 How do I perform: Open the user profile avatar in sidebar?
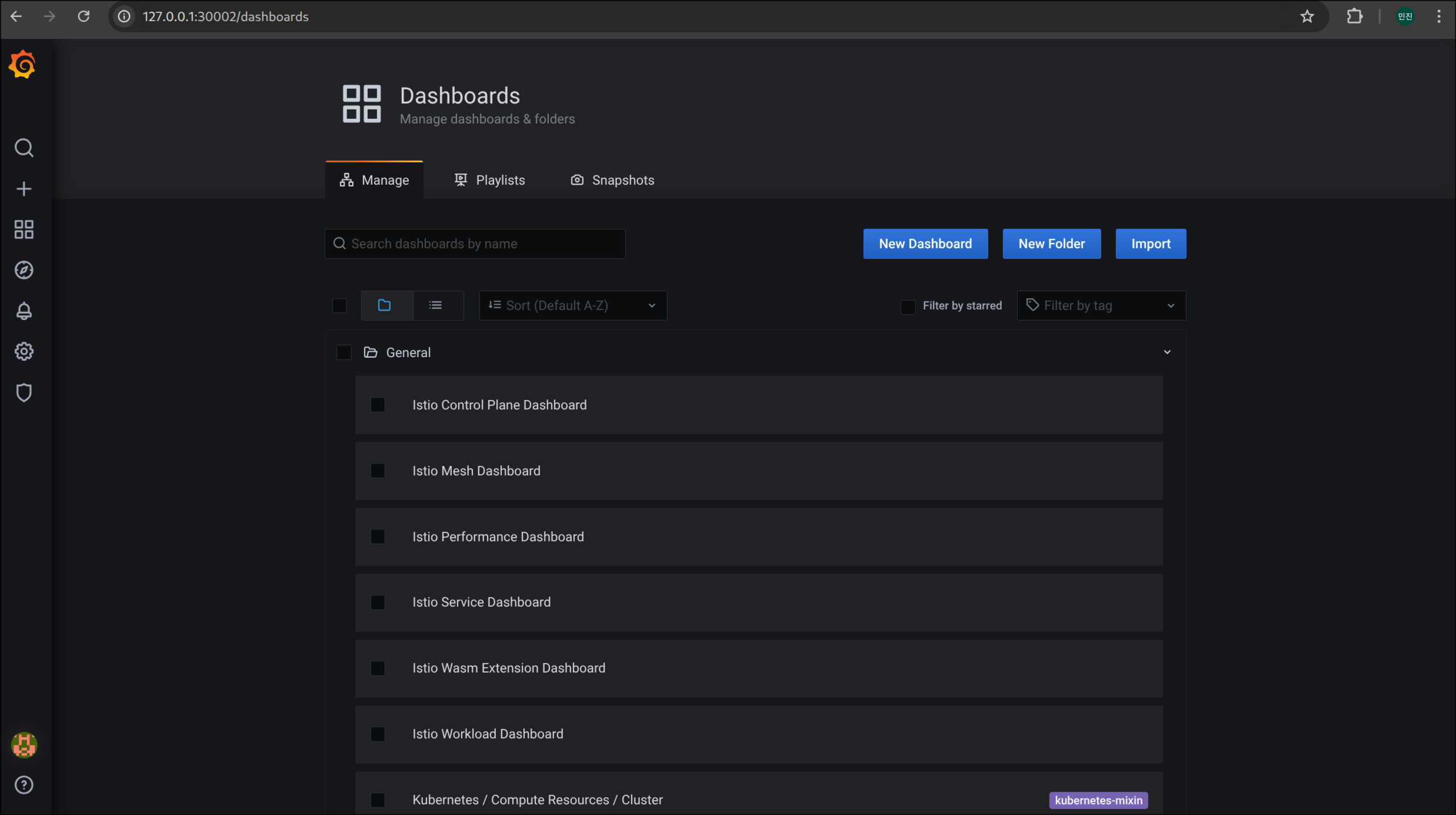24,745
